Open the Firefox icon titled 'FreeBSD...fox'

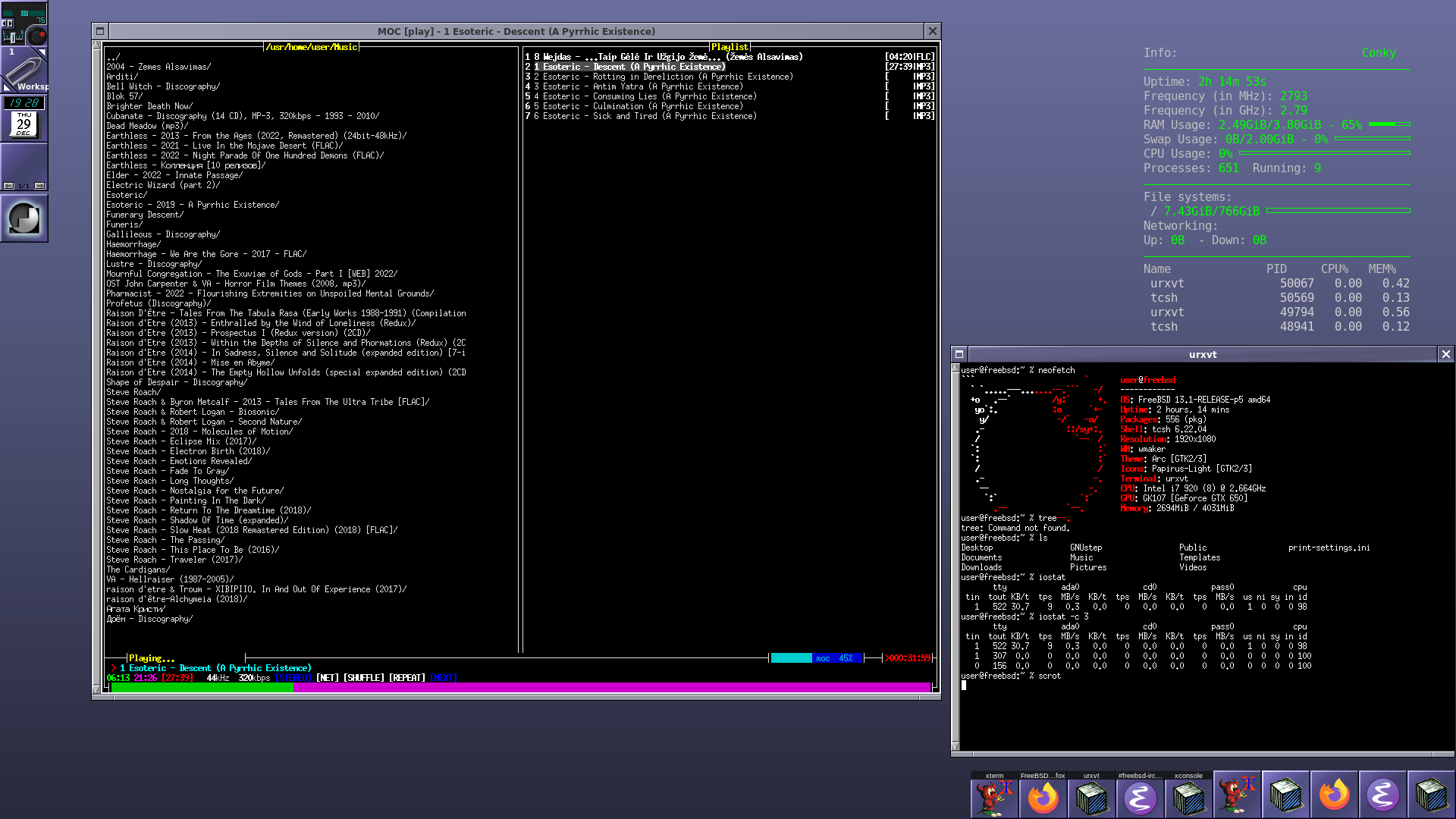click(1043, 795)
